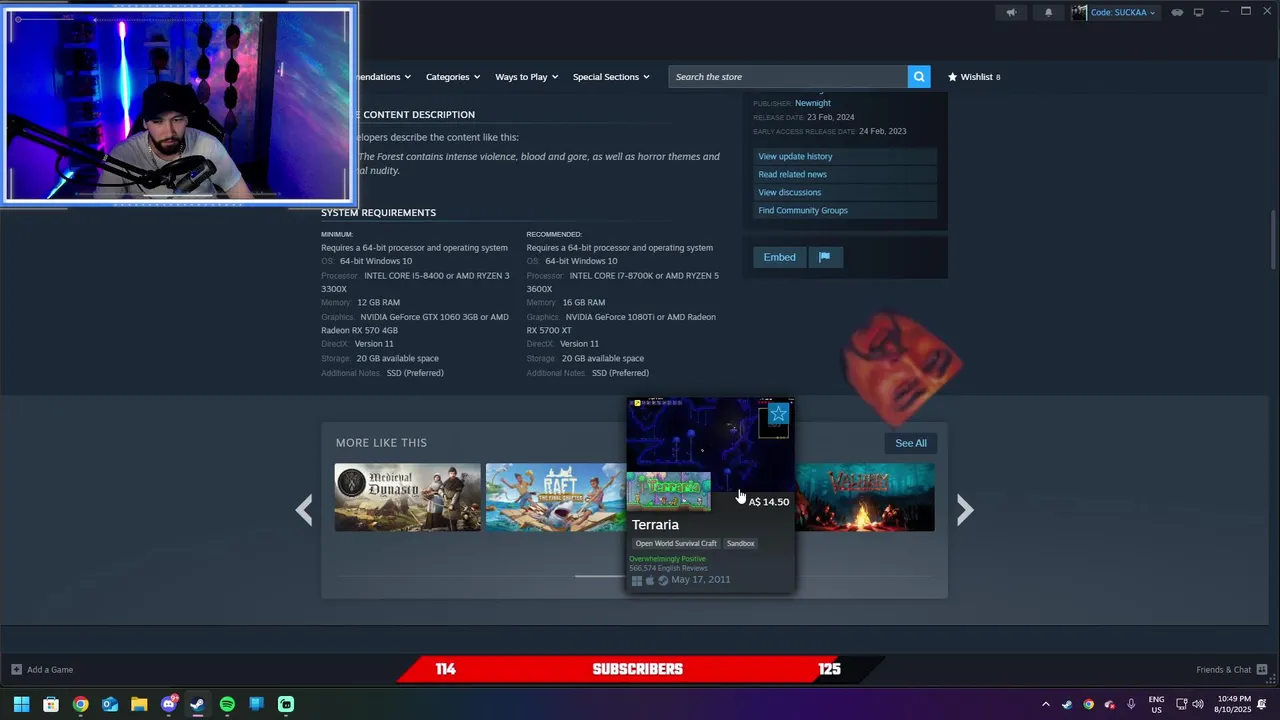Expand the Categories menu
Image resolution: width=1280 pixels, height=720 pixels.
[452, 77]
